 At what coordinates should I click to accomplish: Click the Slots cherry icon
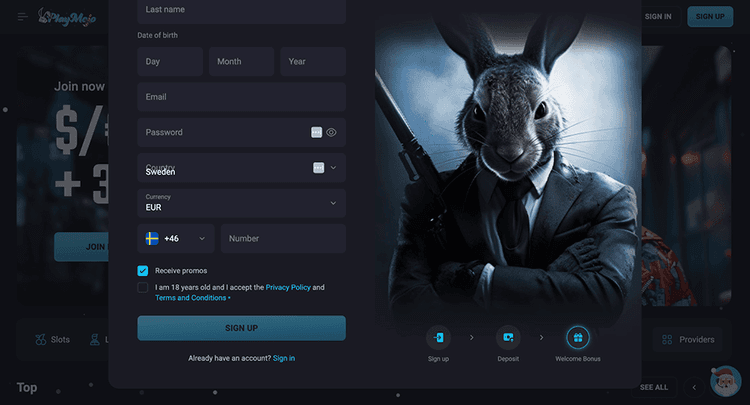click(41, 339)
